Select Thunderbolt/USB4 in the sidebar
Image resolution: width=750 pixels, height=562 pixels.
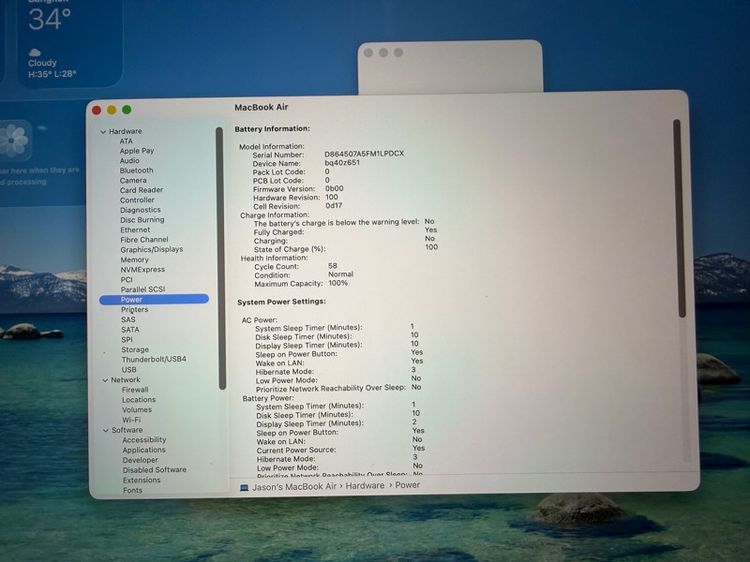pyautogui.click(x=154, y=359)
